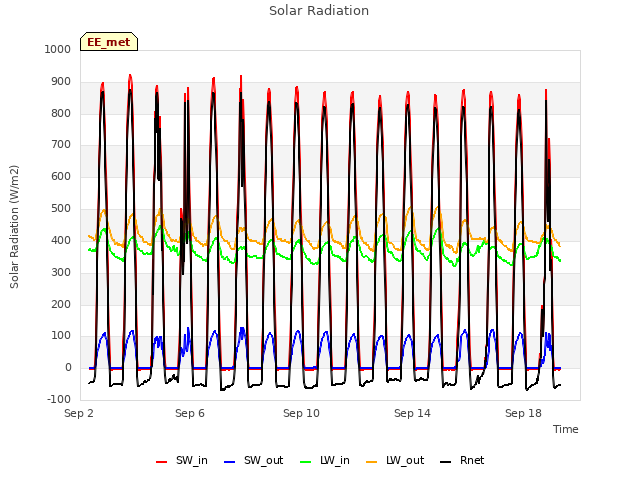Click the 500 y-axis tick label
The image size is (640, 480).
[x=61, y=209]
